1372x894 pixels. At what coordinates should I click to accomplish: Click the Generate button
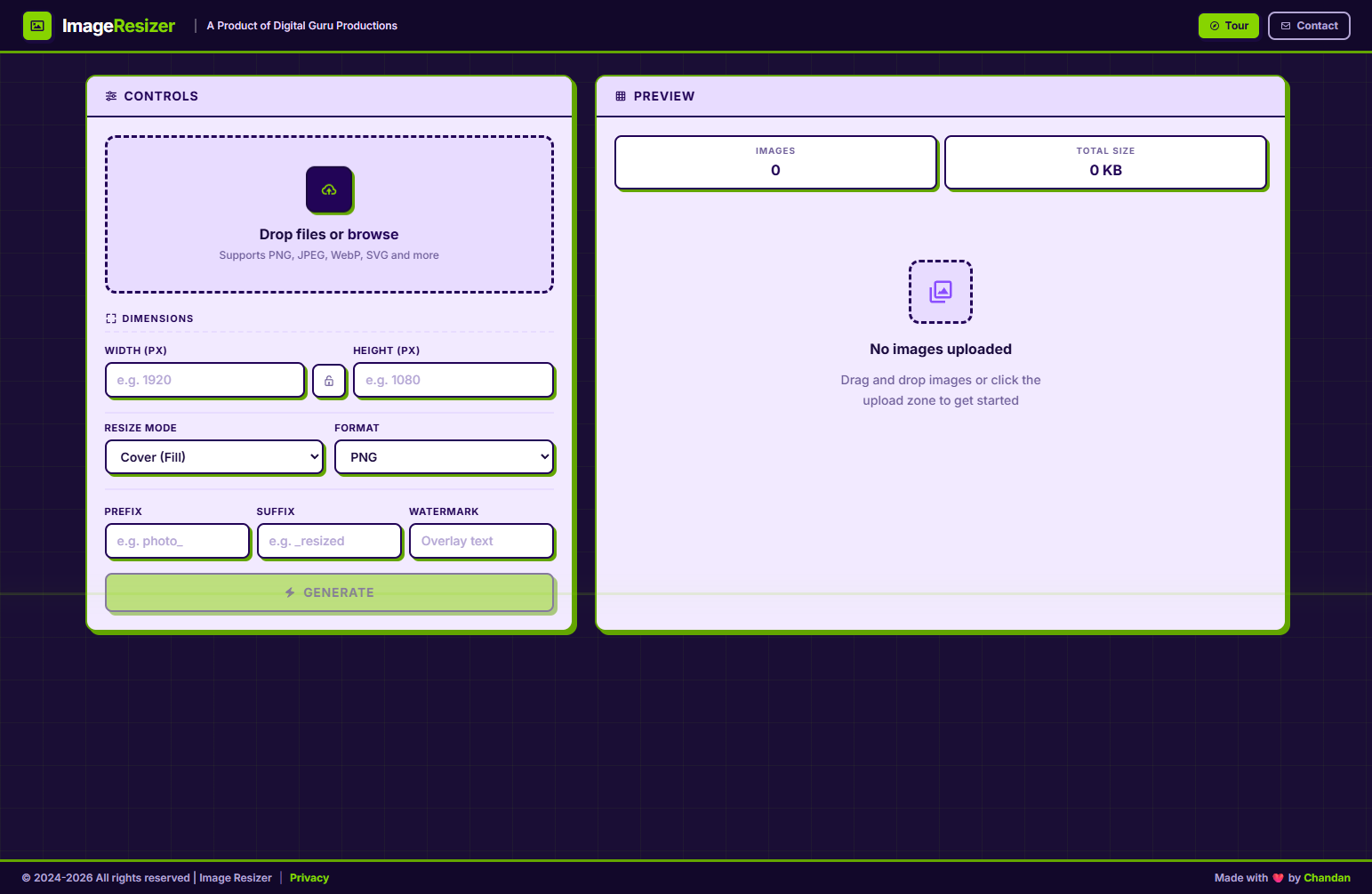[329, 592]
